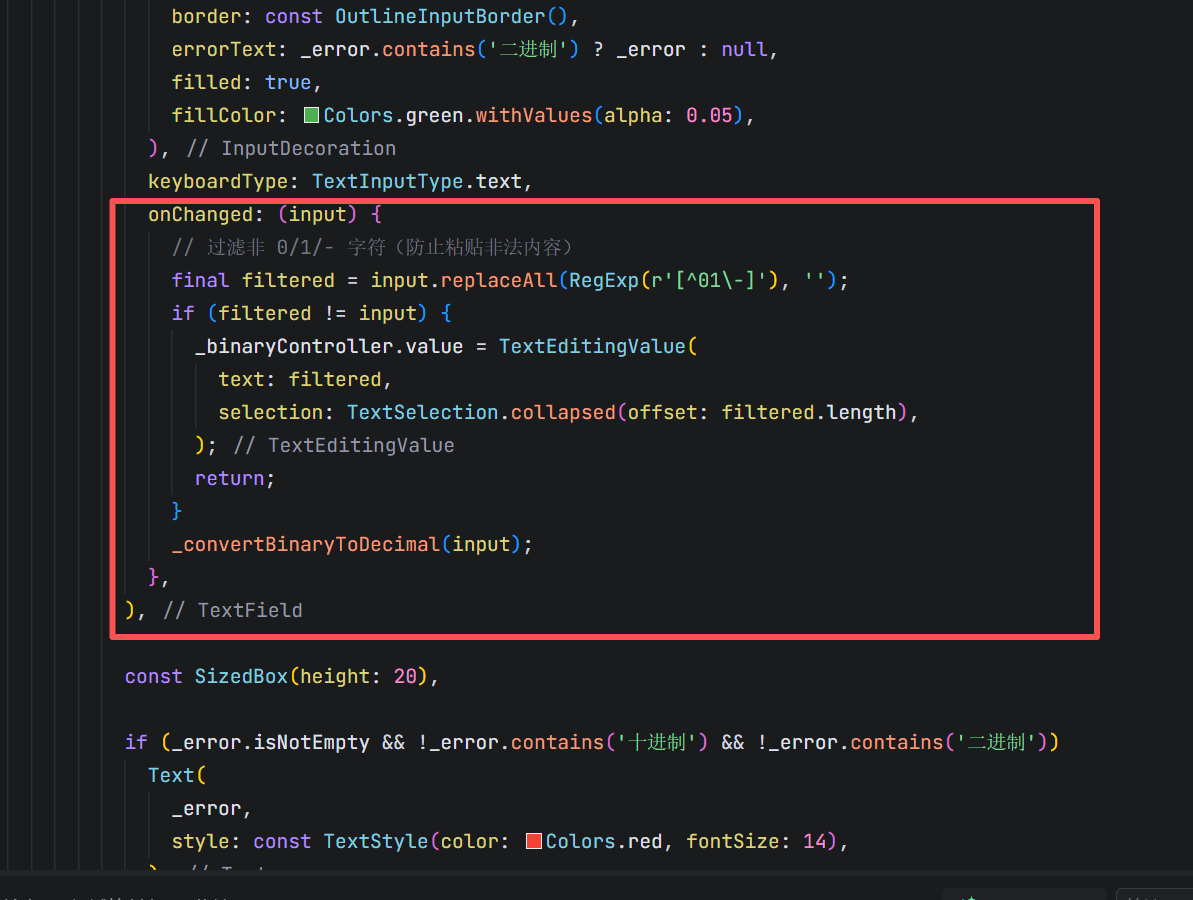Click the isNotEmpty property
The image size is (1193, 900).
pyautogui.click(x=311, y=742)
